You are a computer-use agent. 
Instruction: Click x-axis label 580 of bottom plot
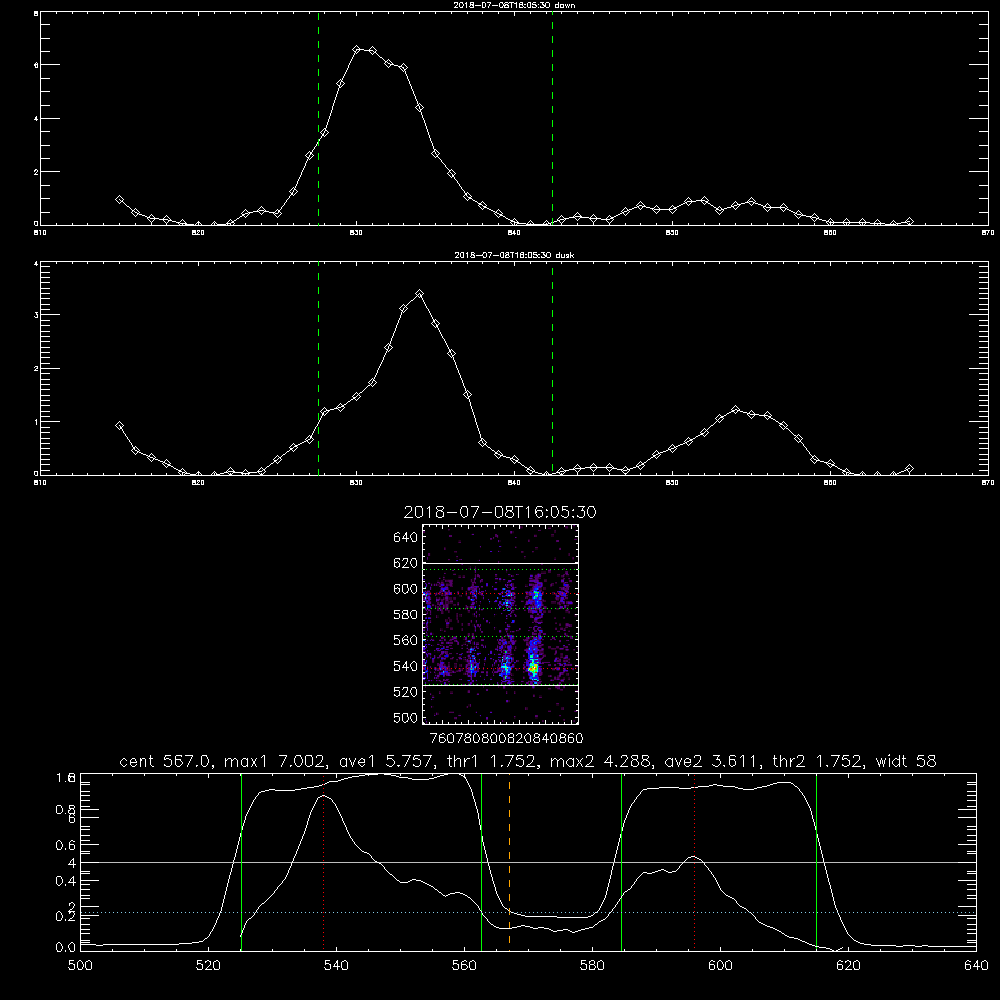(x=592, y=966)
